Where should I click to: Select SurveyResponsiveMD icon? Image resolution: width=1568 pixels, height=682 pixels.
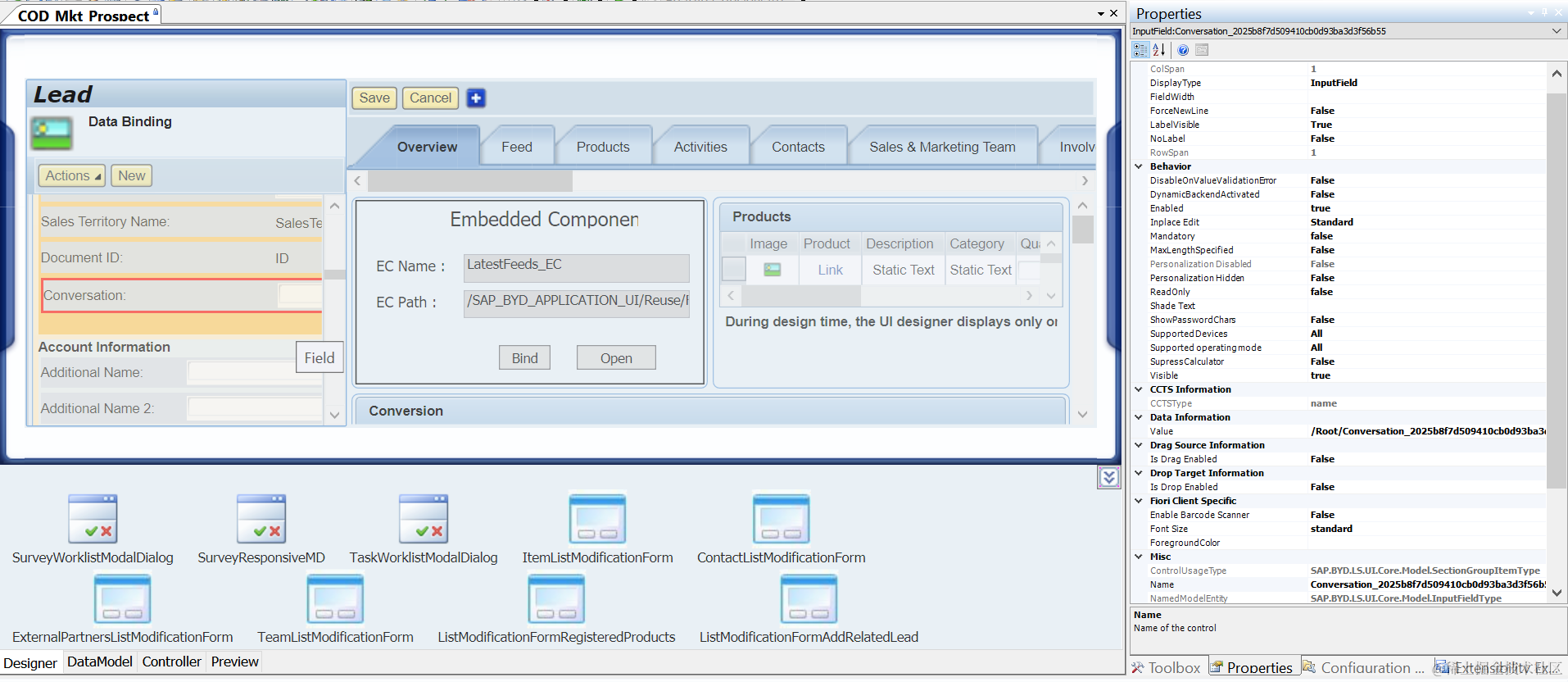pyautogui.click(x=261, y=519)
